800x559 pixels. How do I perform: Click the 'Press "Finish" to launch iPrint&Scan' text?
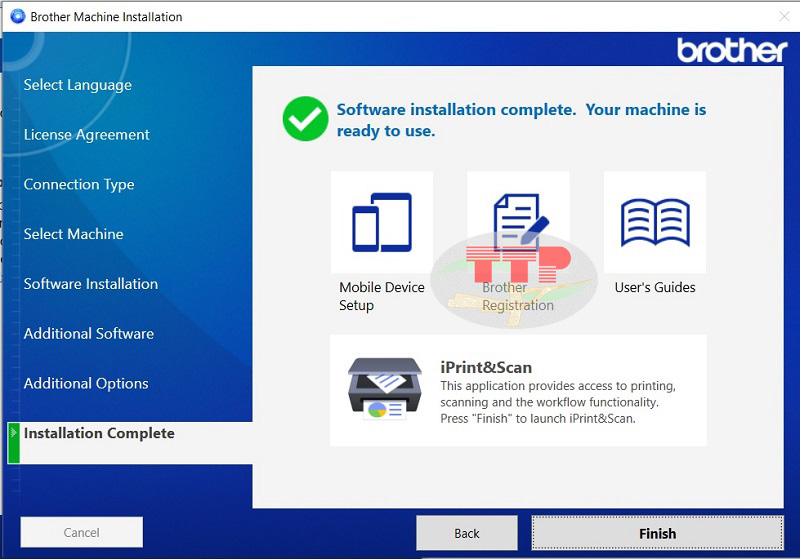[x=538, y=419]
